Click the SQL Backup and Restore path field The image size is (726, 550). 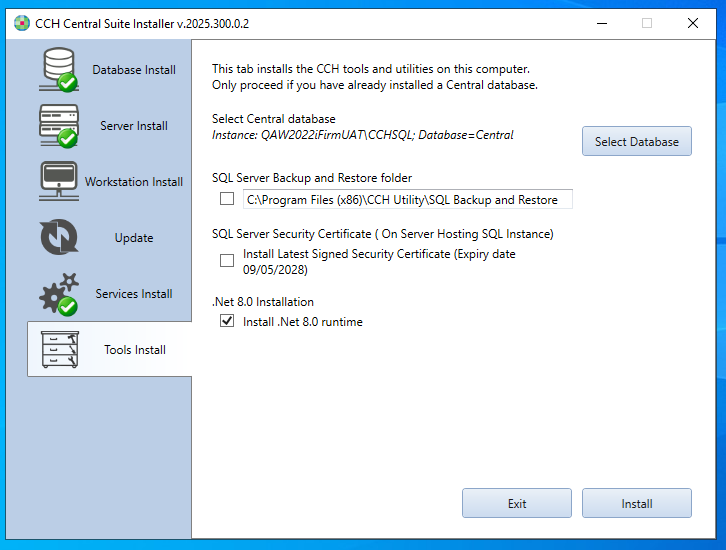click(407, 199)
